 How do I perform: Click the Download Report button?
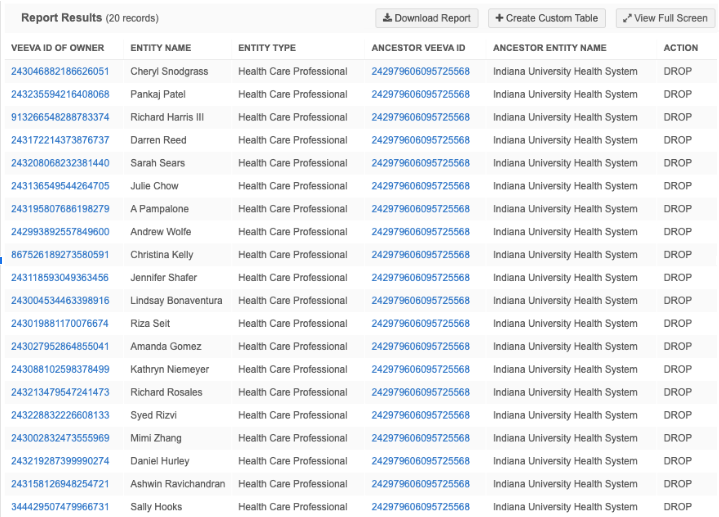pyautogui.click(x=426, y=18)
